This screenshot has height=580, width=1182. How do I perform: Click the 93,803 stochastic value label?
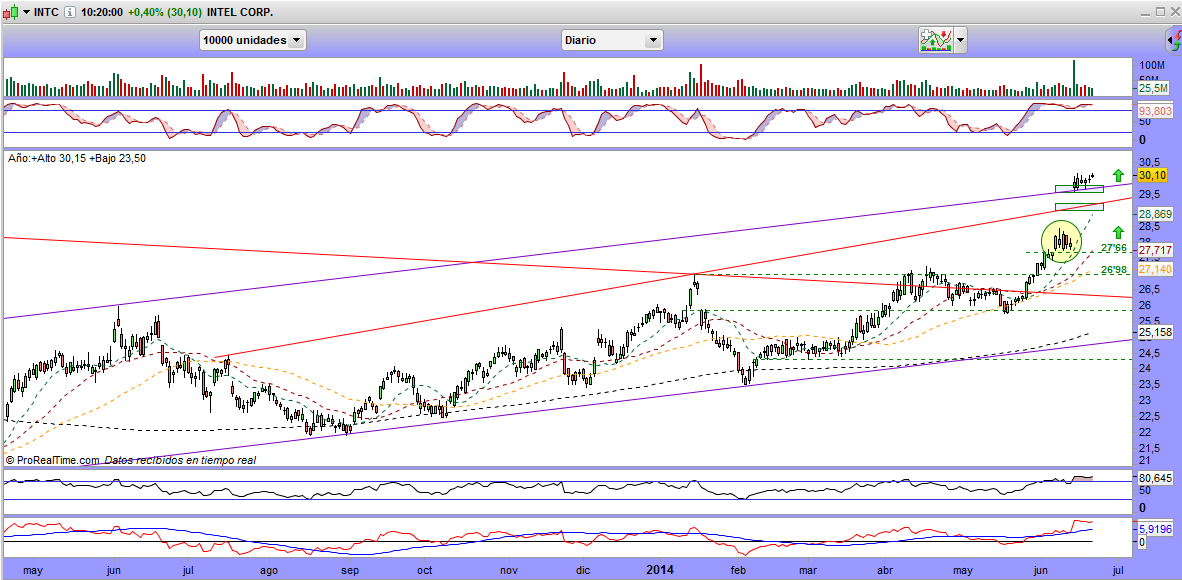click(x=1154, y=110)
